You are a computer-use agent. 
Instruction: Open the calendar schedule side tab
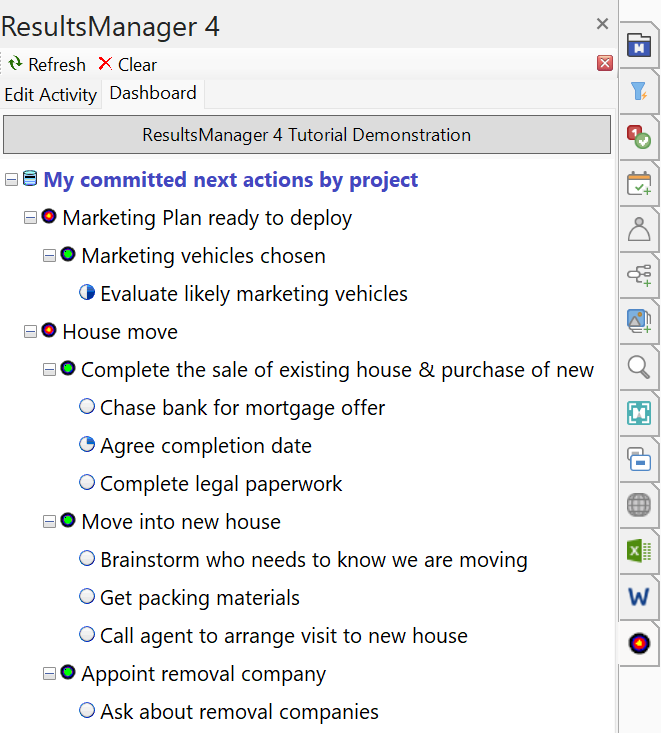pyautogui.click(x=639, y=183)
